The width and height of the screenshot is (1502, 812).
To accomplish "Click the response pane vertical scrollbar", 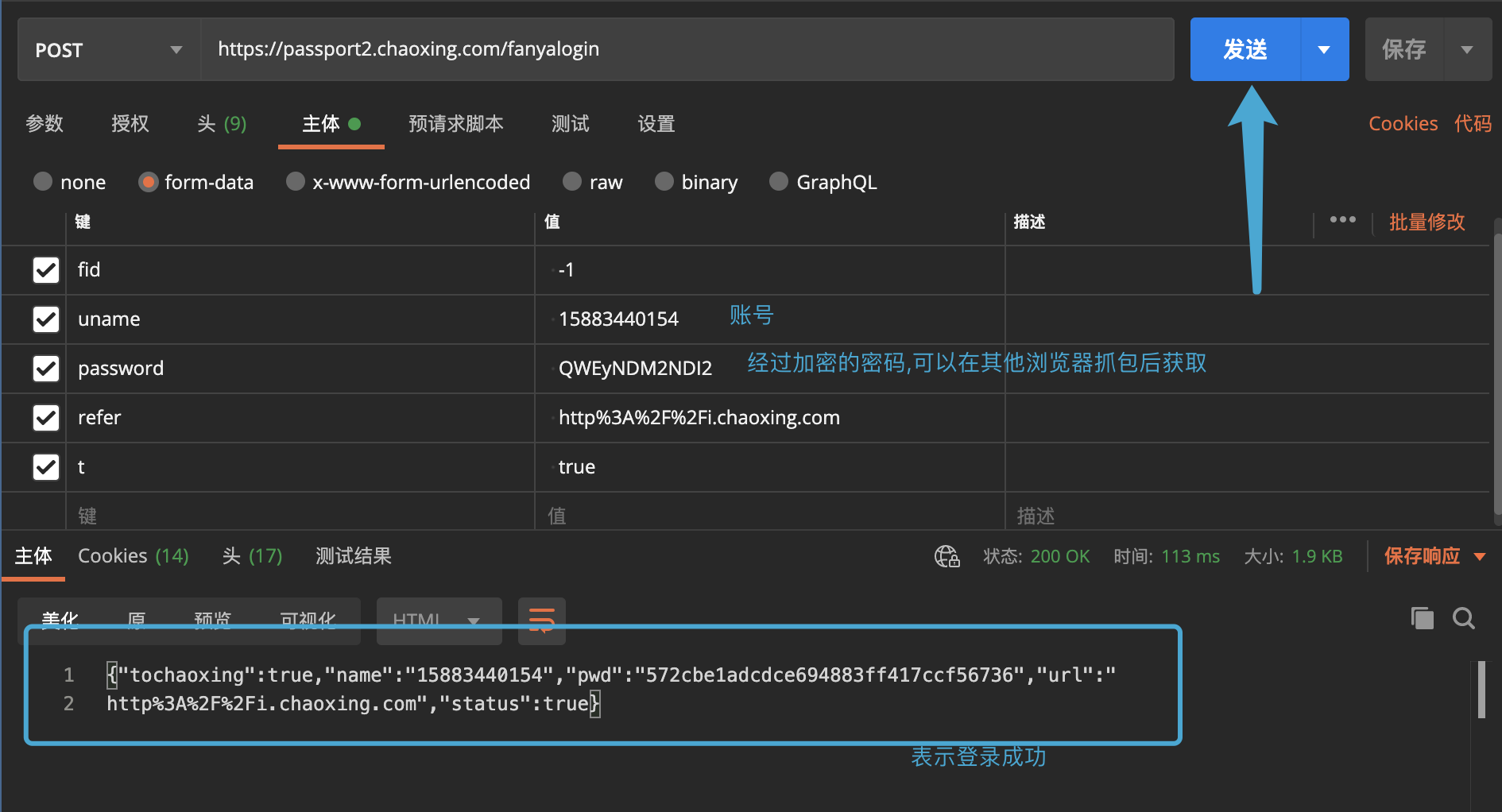I will coord(1481,690).
